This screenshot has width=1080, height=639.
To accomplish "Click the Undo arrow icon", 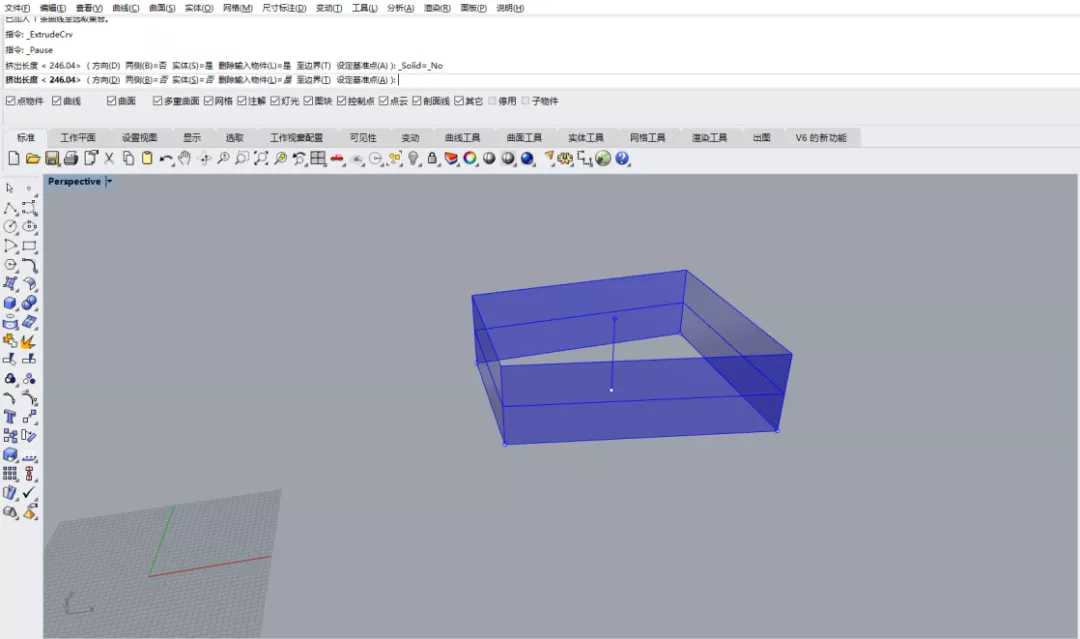I will [x=165, y=158].
